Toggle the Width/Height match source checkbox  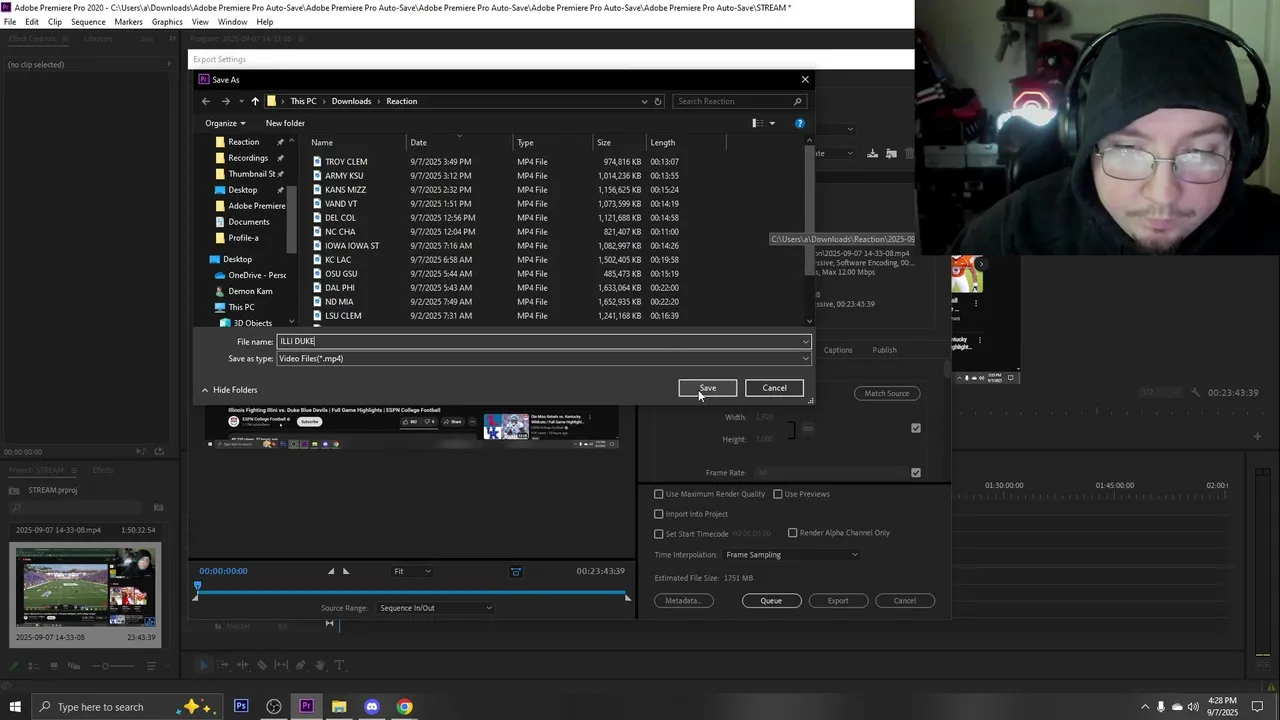916,428
